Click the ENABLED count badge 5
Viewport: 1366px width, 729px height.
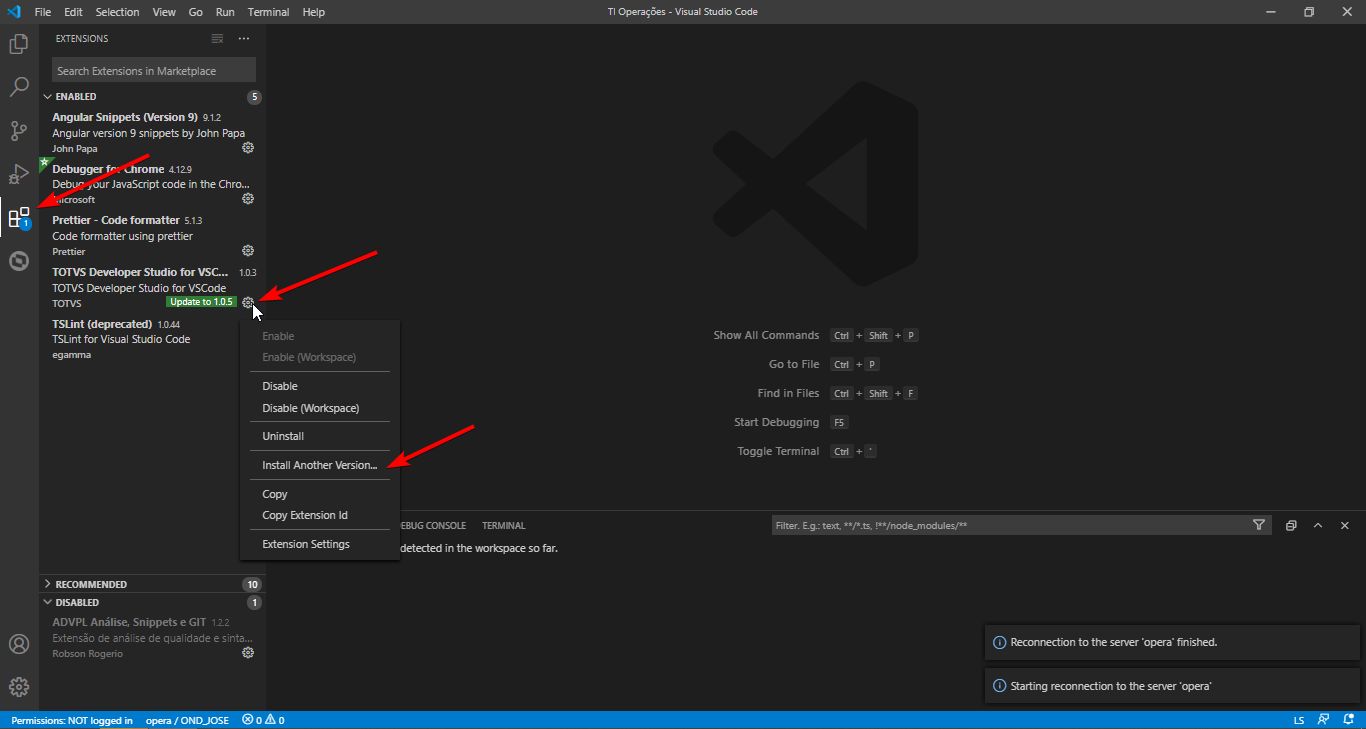(x=254, y=97)
